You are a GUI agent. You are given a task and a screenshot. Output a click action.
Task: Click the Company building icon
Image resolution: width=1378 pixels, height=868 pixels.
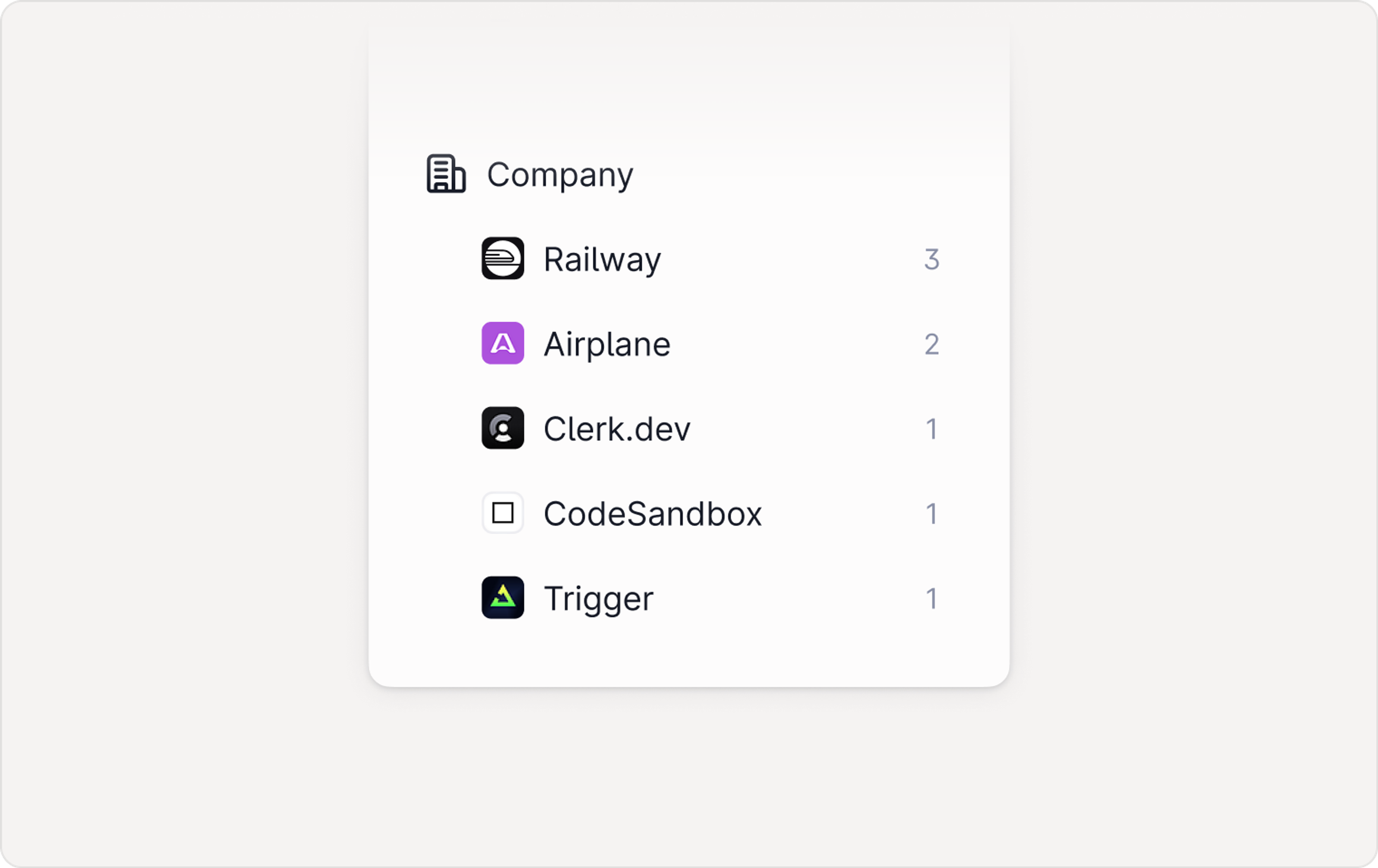(x=446, y=174)
